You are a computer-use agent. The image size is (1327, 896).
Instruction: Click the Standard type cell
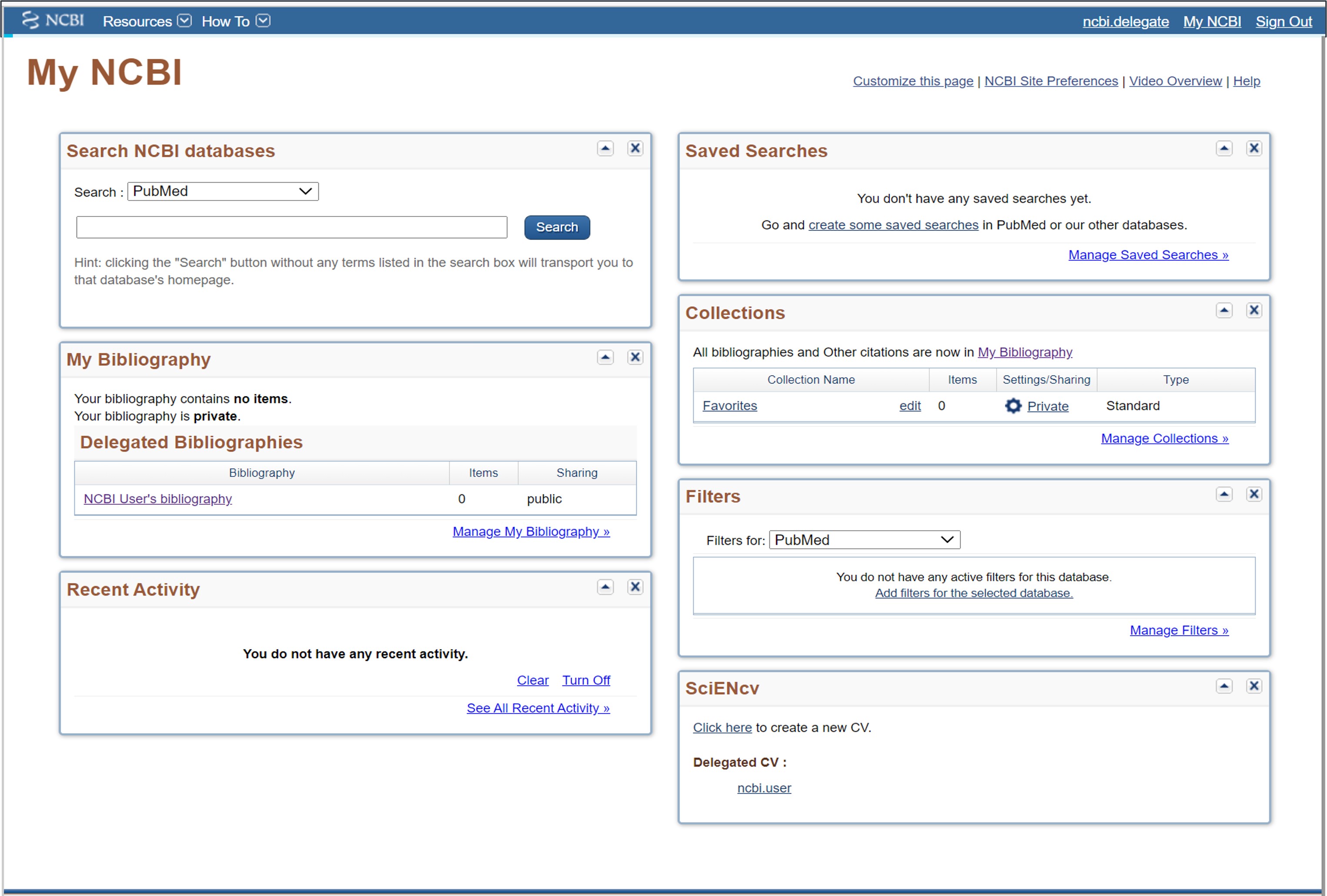point(1133,406)
